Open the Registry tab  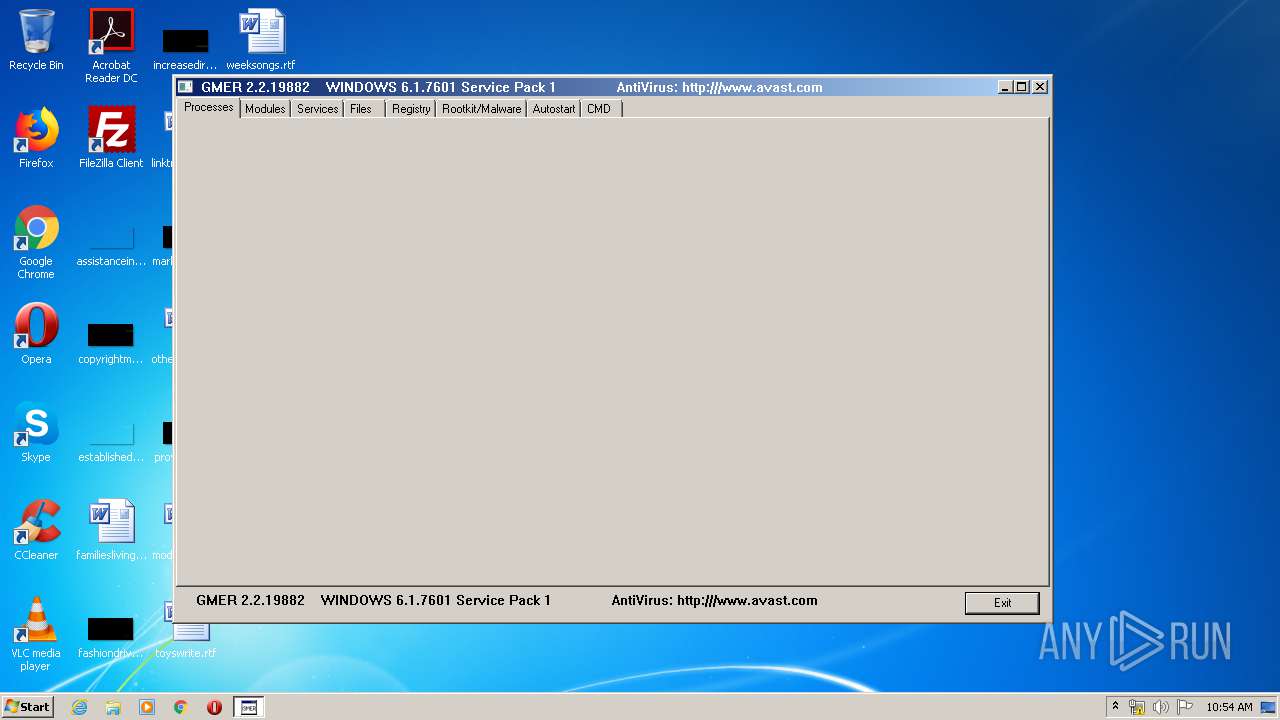pos(411,109)
